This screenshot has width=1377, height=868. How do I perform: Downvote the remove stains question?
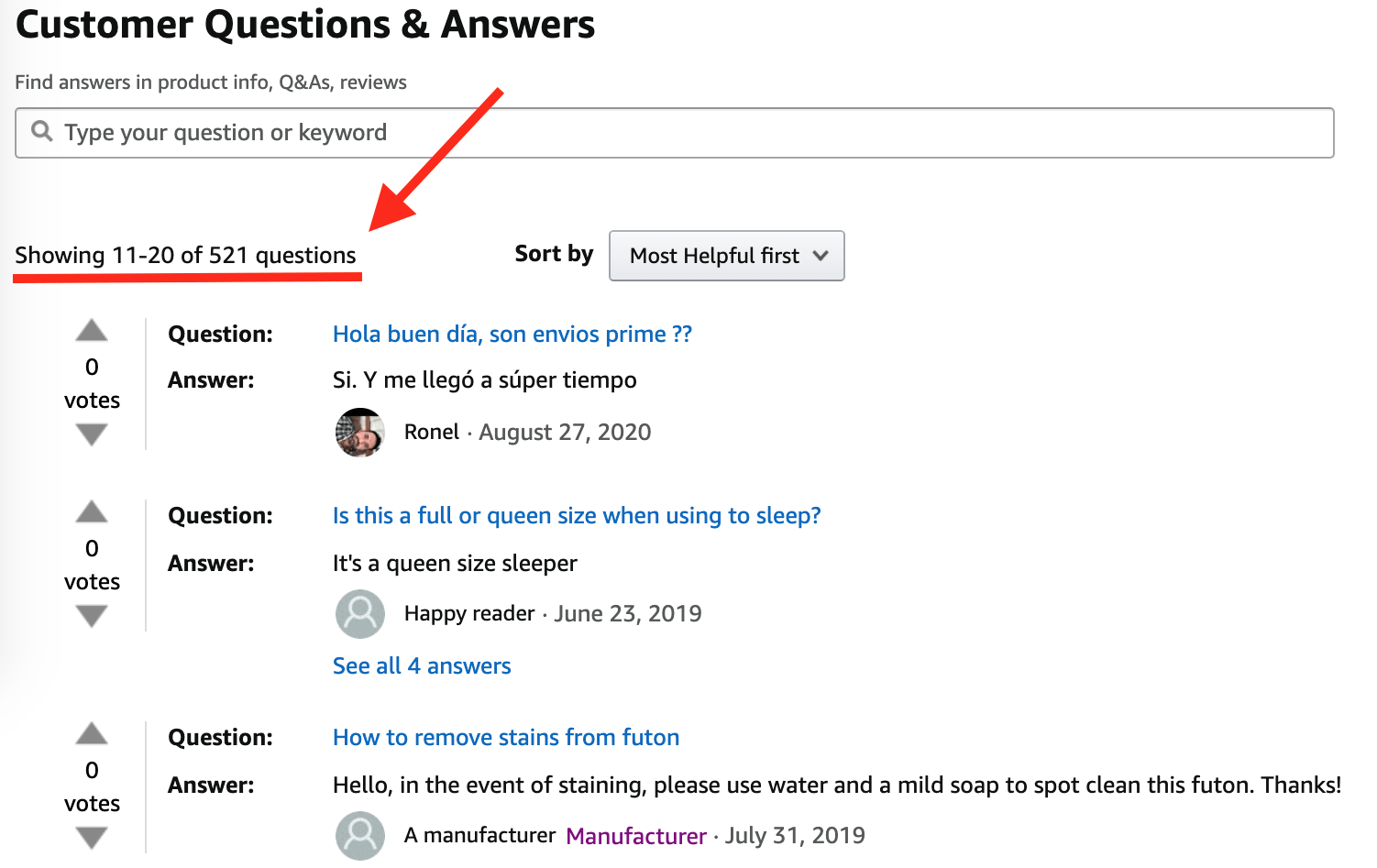point(92,838)
